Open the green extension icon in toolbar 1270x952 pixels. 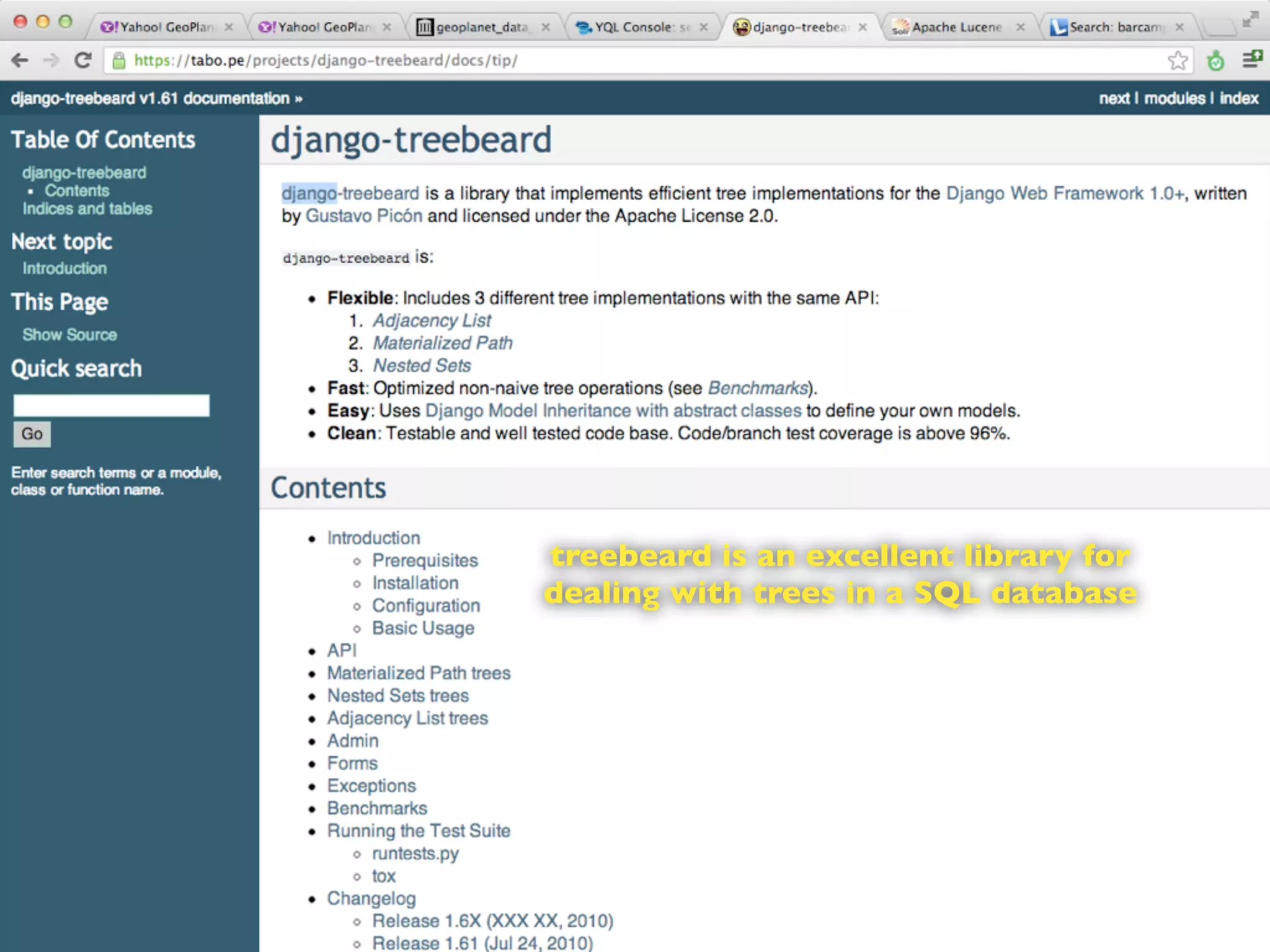point(1215,61)
